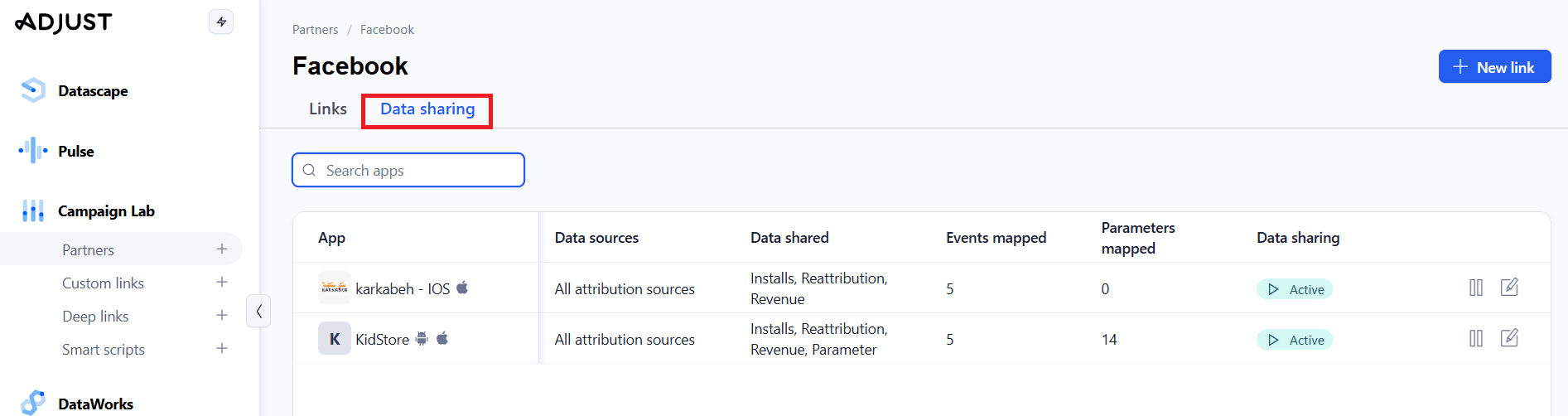
Task: Click plus icon next to Custom links
Action: (x=222, y=283)
